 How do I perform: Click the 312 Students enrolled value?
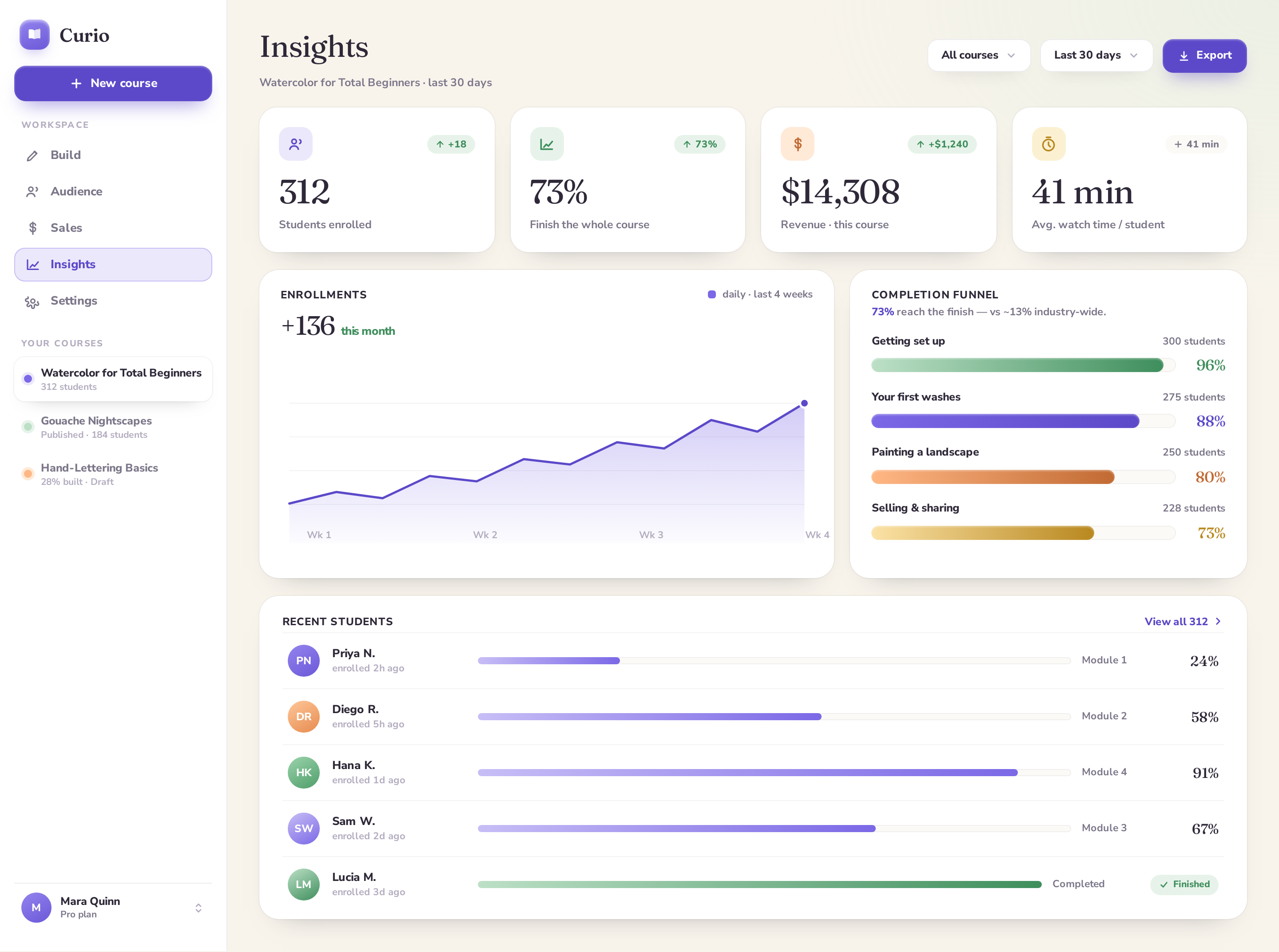[304, 192]
